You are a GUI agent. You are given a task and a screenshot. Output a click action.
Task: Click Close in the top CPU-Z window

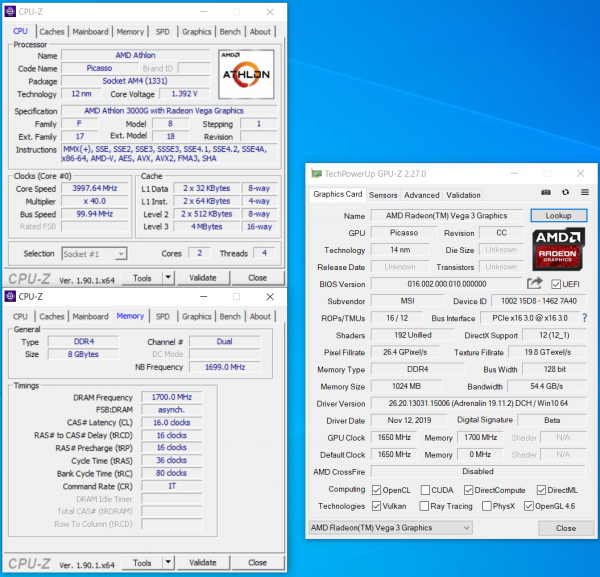[x=258, y=278]
